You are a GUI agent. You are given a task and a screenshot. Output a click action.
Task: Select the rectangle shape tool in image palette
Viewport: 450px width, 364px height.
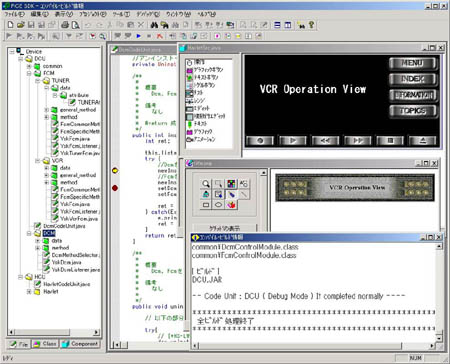(206, 205)
